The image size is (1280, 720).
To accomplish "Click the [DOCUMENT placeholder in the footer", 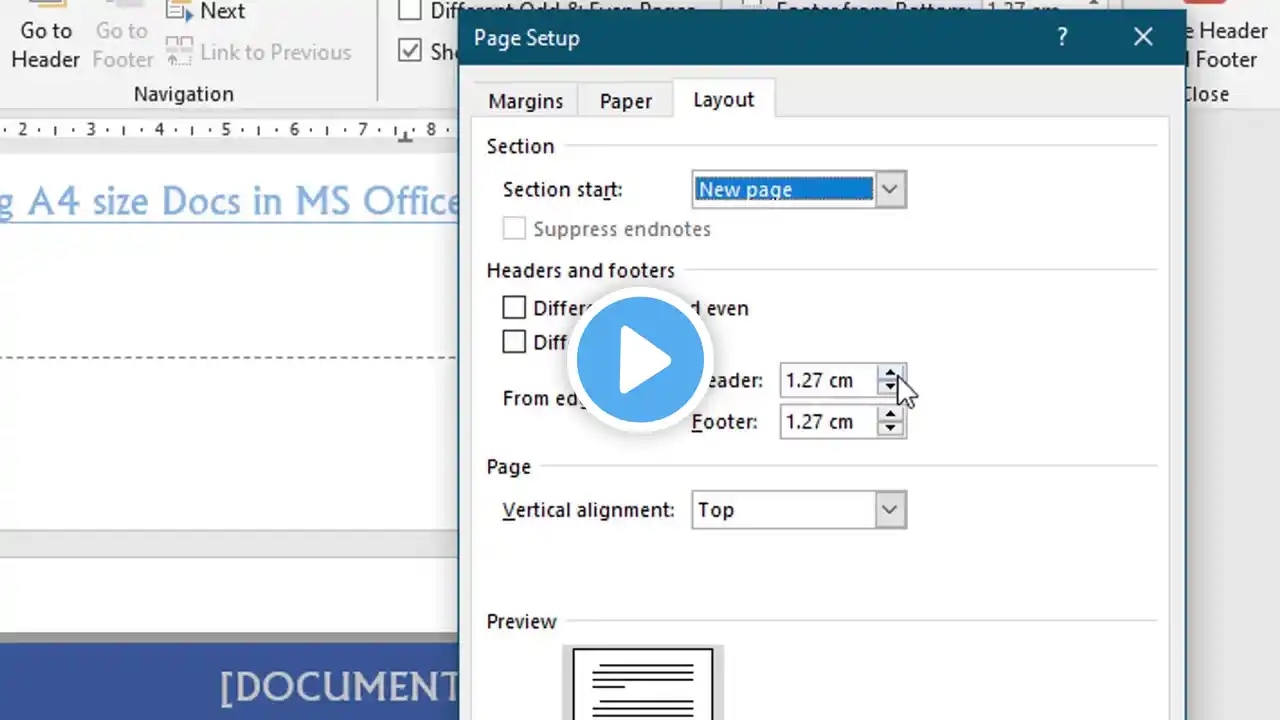I will (339, 687).
